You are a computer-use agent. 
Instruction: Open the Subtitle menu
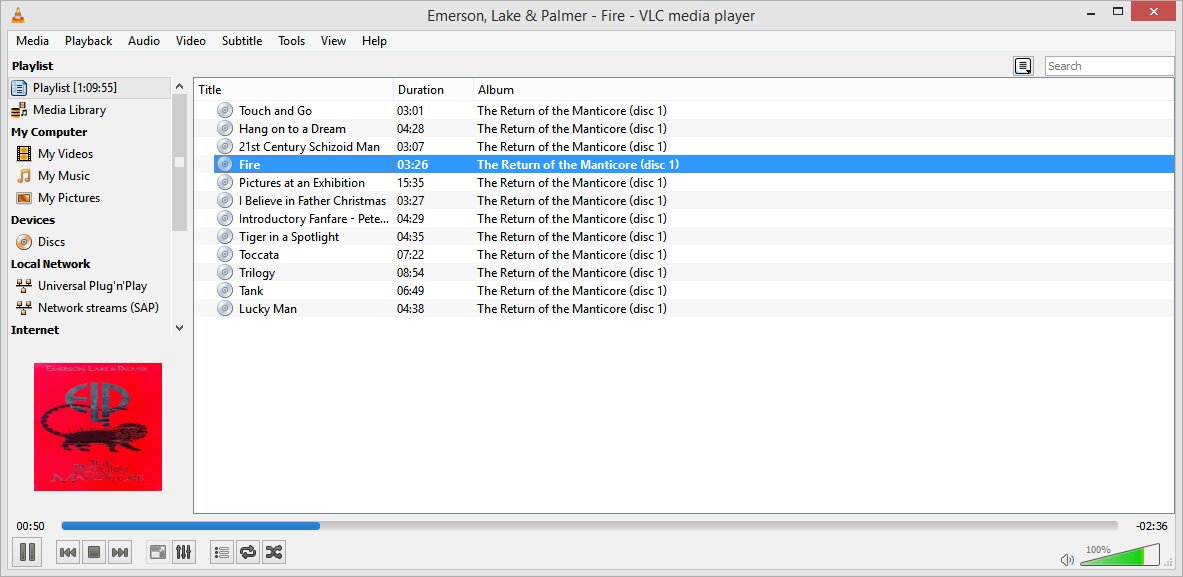[x=242, y=41]
